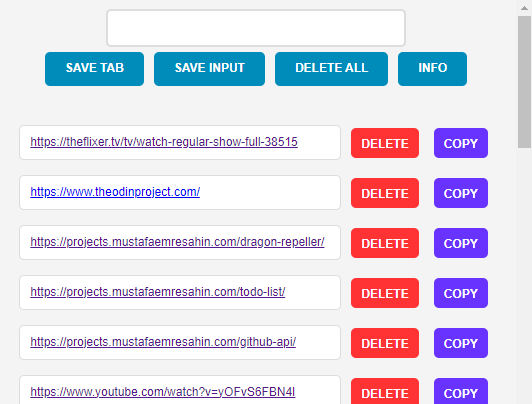Delete the github-api link entry
532x404 pixels.
[x=385, y=343]
